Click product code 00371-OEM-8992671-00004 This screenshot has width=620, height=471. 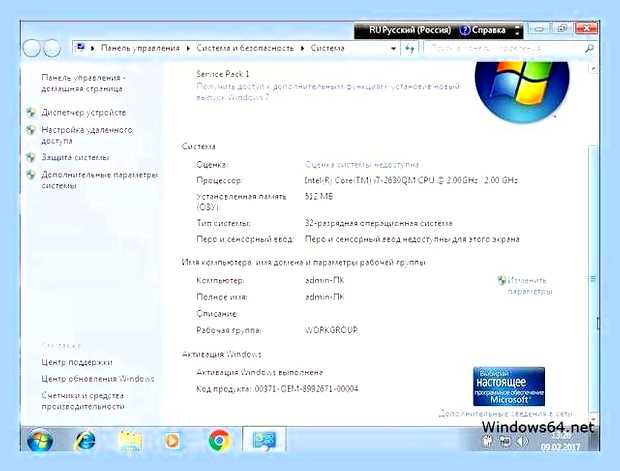pos(306,389)
